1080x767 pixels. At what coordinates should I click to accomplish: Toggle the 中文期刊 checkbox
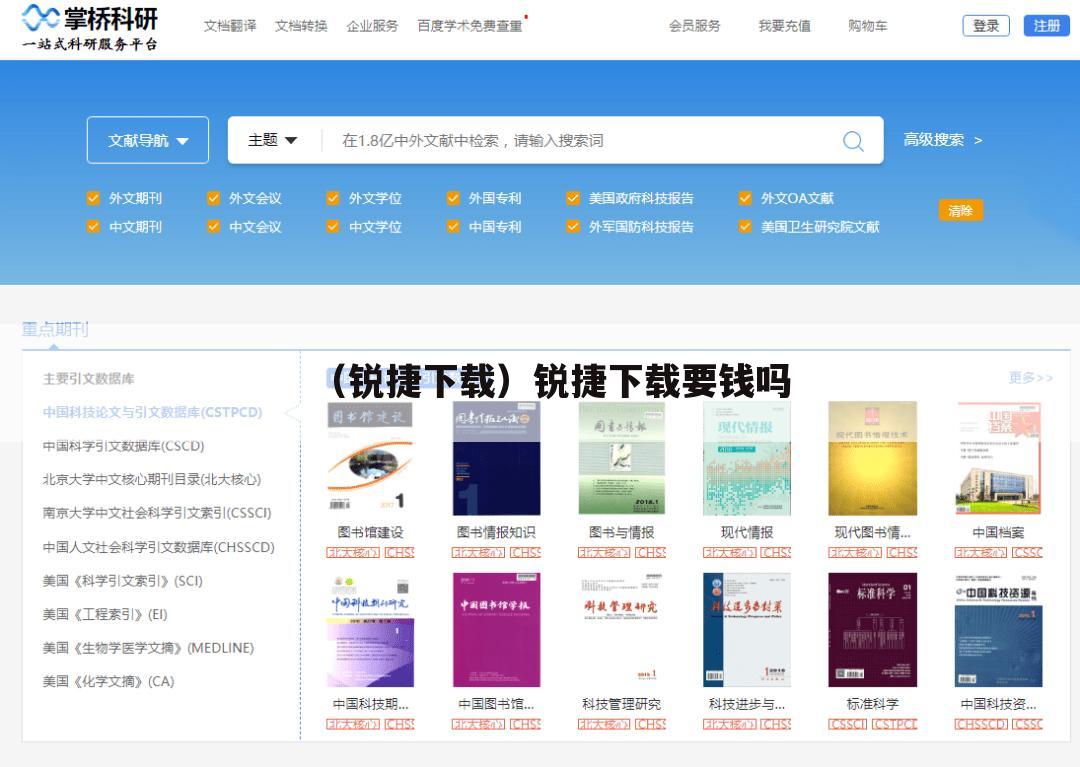coord(94,227)
